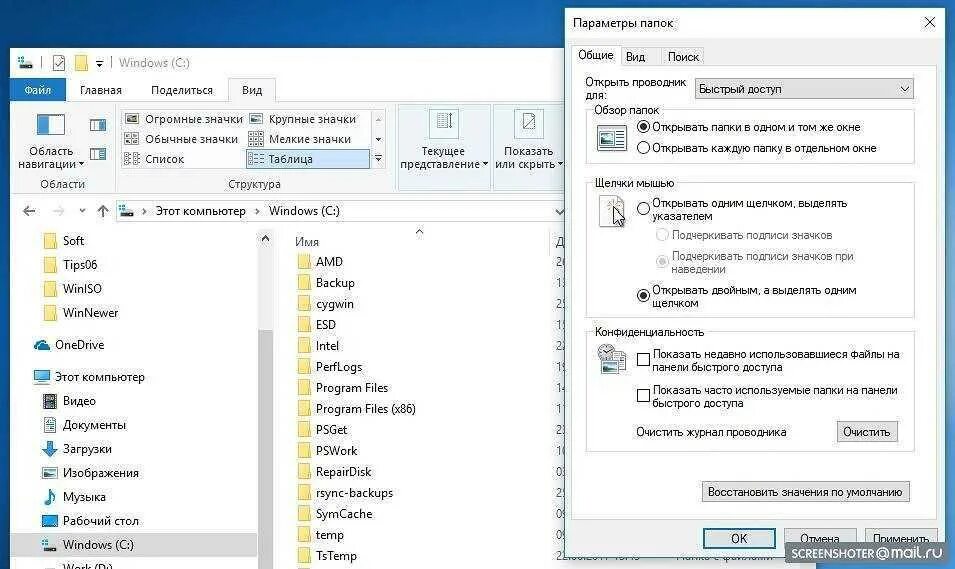Confirm the dialog with the OK button
The height and width of the screenshot is (569, 955).
coord(739,539)
